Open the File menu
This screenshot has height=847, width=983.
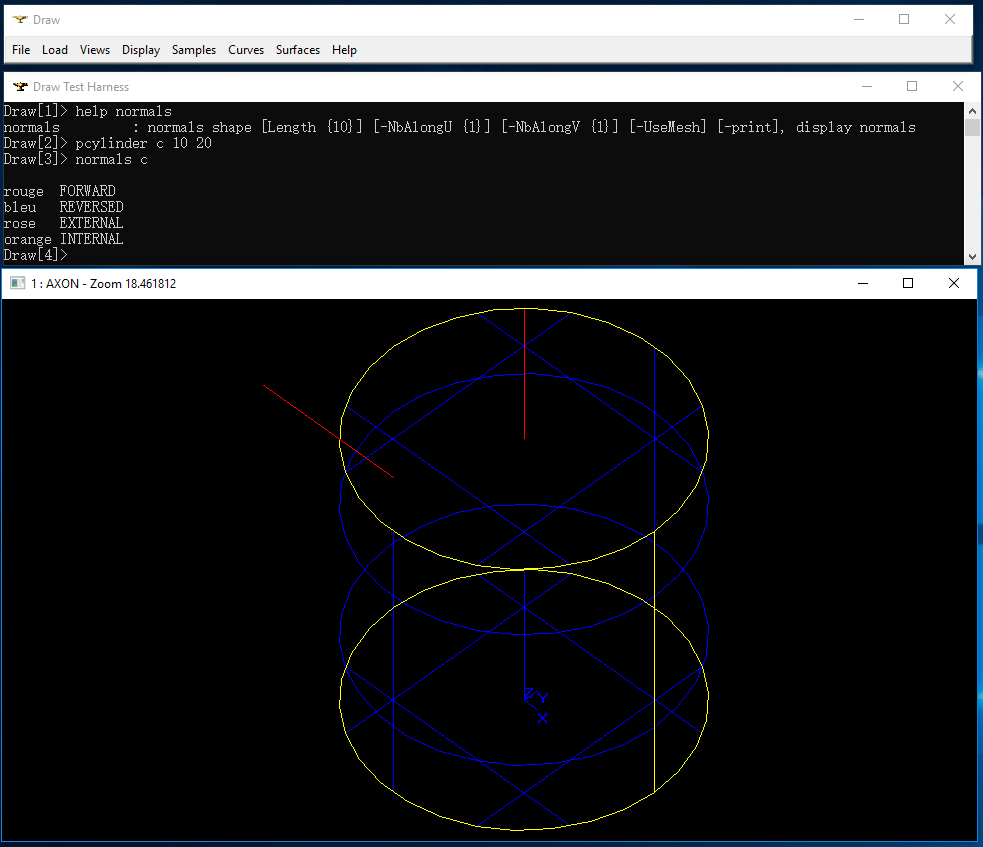pyautogui.click(x=21, y=50)
